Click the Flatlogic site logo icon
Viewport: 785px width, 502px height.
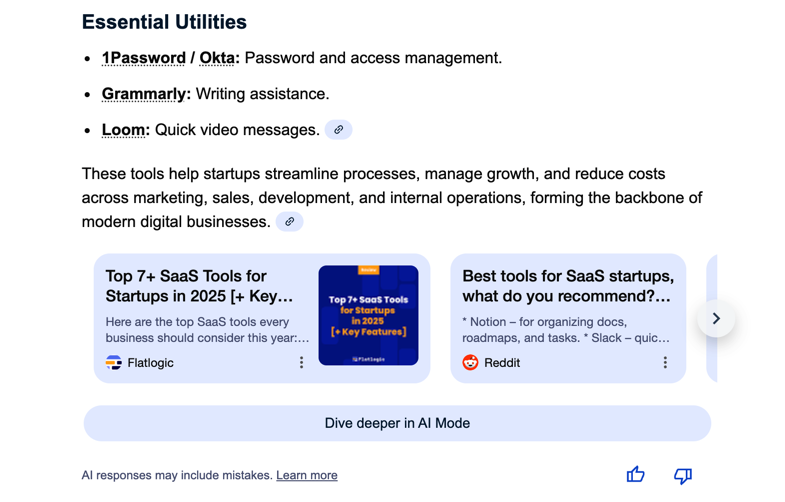pos(114,363)
